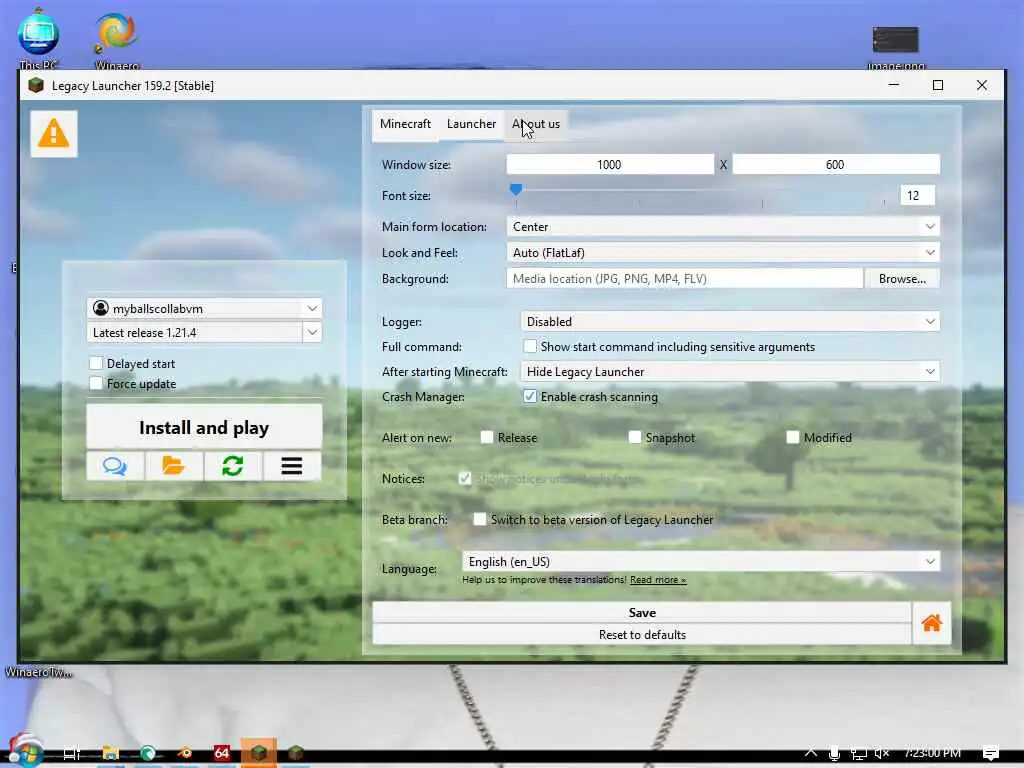Click the font size value box 12
The width and height of the screenshot is (1024, 768).
click(917, 195)
